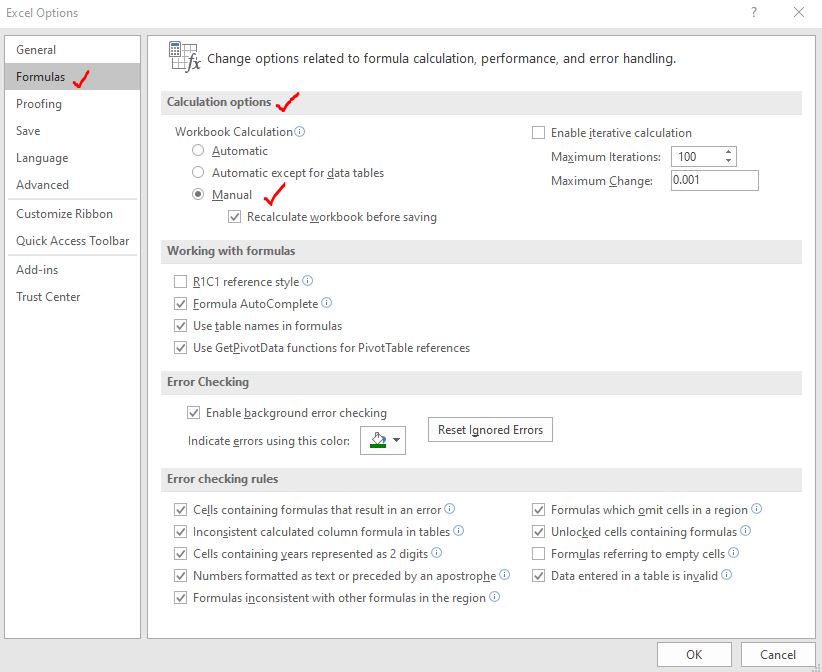
Task: Click info icon for years represented as 2 digits
Action: [437, 552]
